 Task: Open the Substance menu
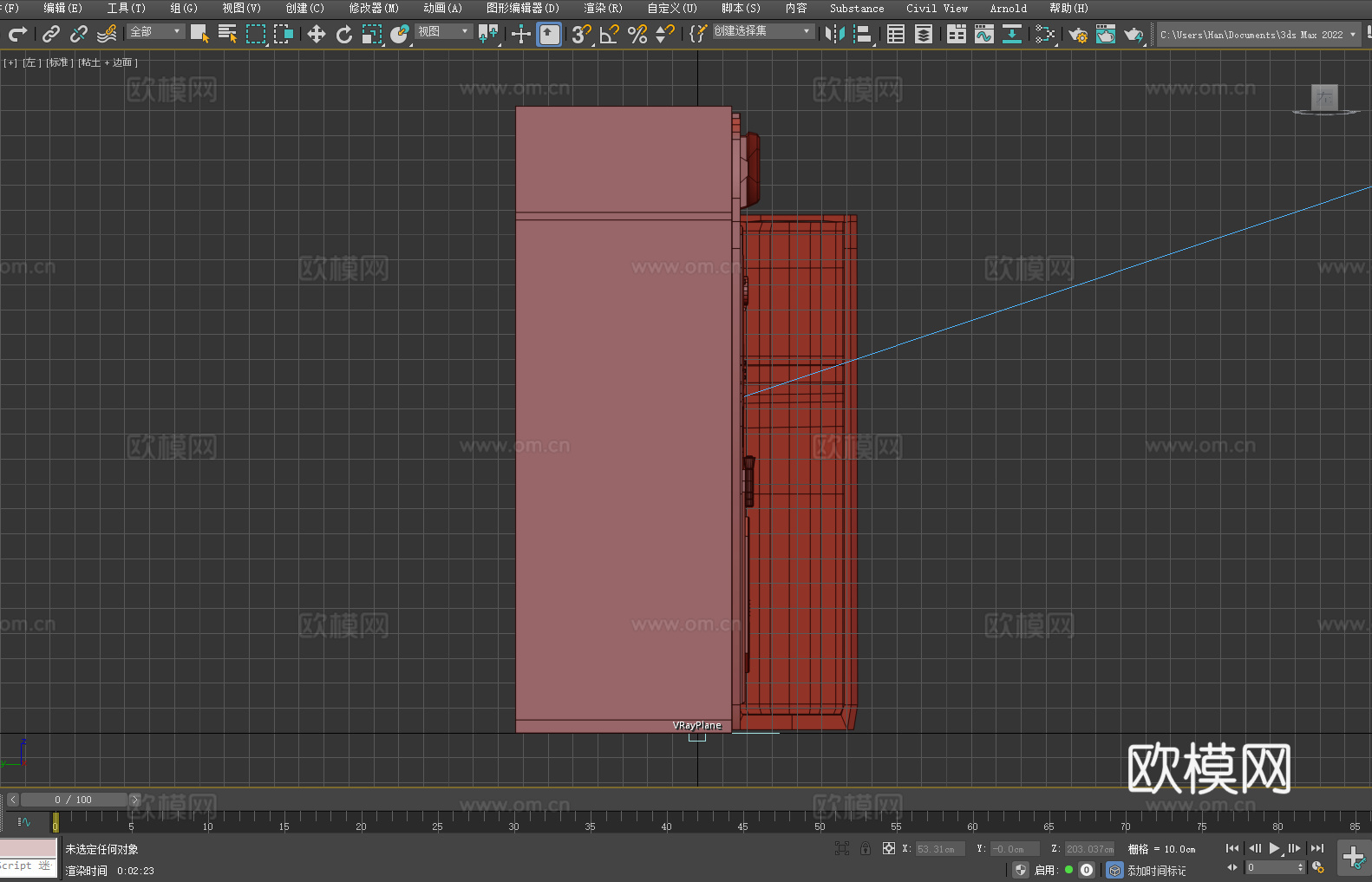tap(857, 8)
